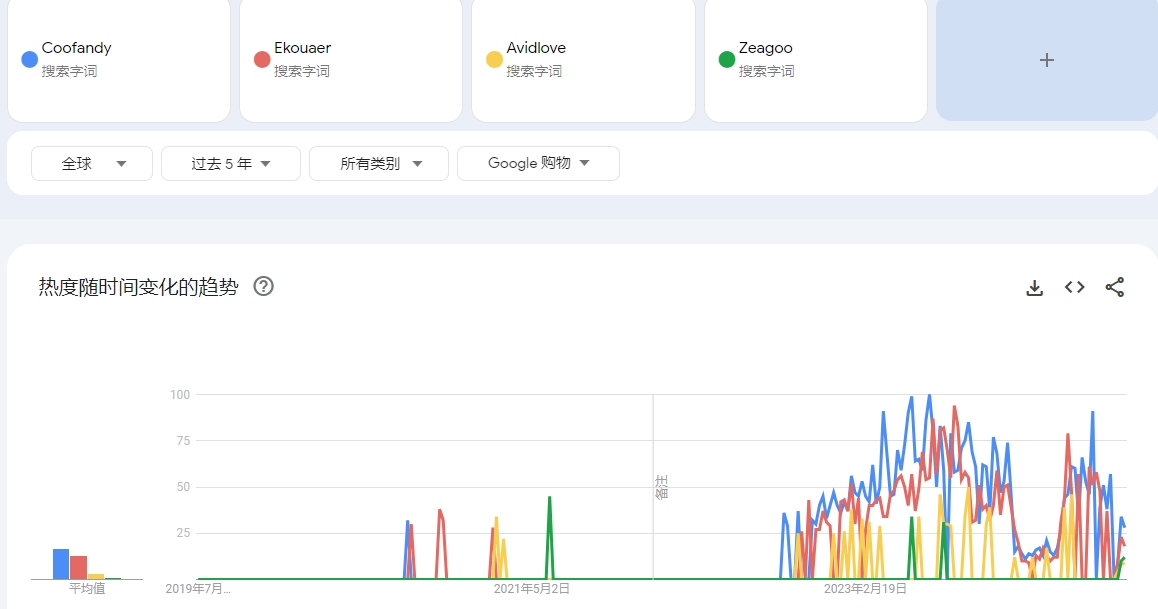Click 搜索字词 label under Coofandy
The height and width of the screenshot is (609, 1158).
[69, 72]
